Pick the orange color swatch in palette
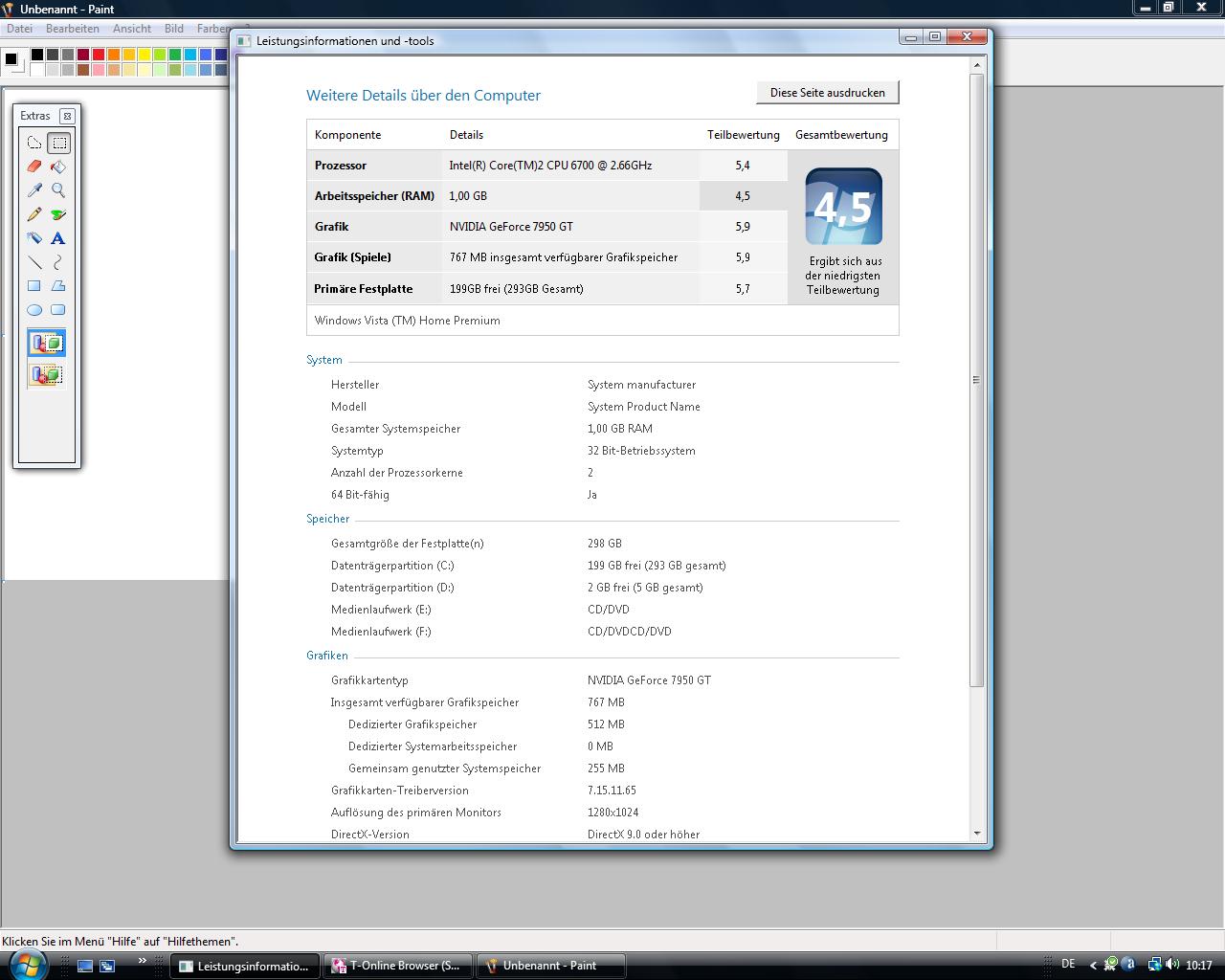This screenshot has height=980, width=1225. (x=114, y=55)
